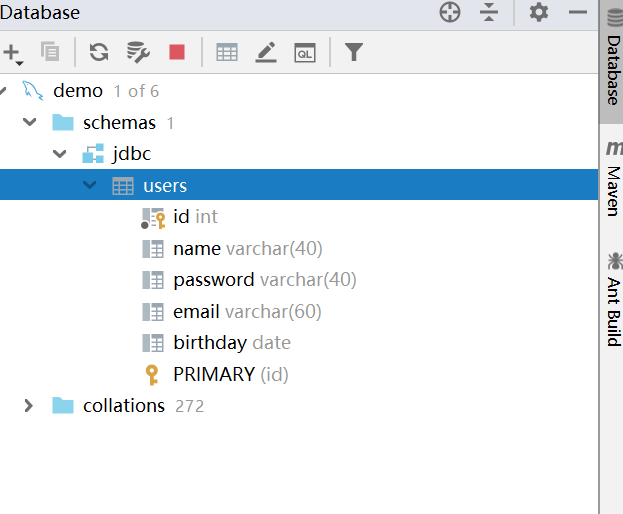Screen dimensions: 623x514
Task: Click the scroll from editor target icon
Action: pos(450,12)
